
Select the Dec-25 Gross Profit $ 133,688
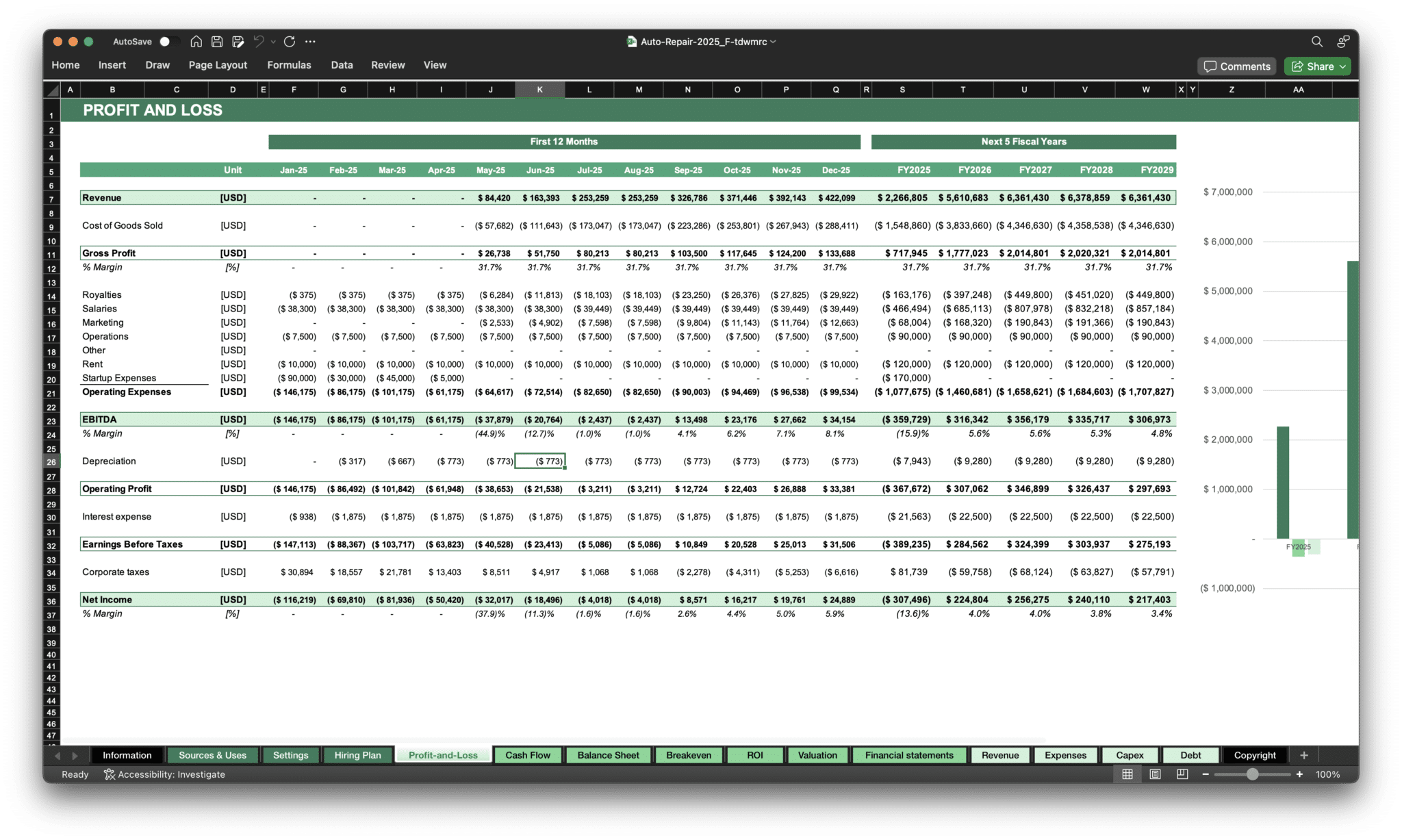click(x=836, y=253)
